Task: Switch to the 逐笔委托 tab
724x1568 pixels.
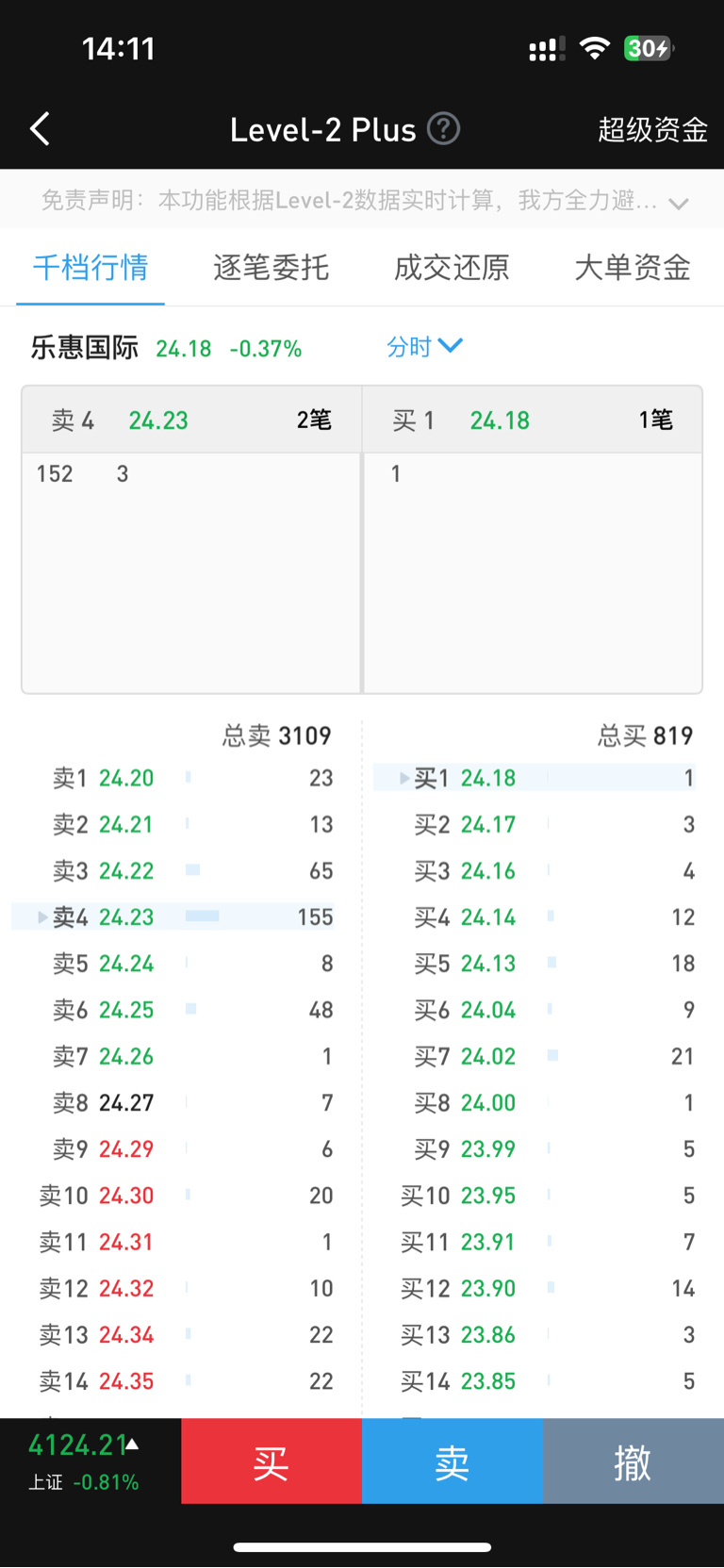Action: click(x=271, y=268)
